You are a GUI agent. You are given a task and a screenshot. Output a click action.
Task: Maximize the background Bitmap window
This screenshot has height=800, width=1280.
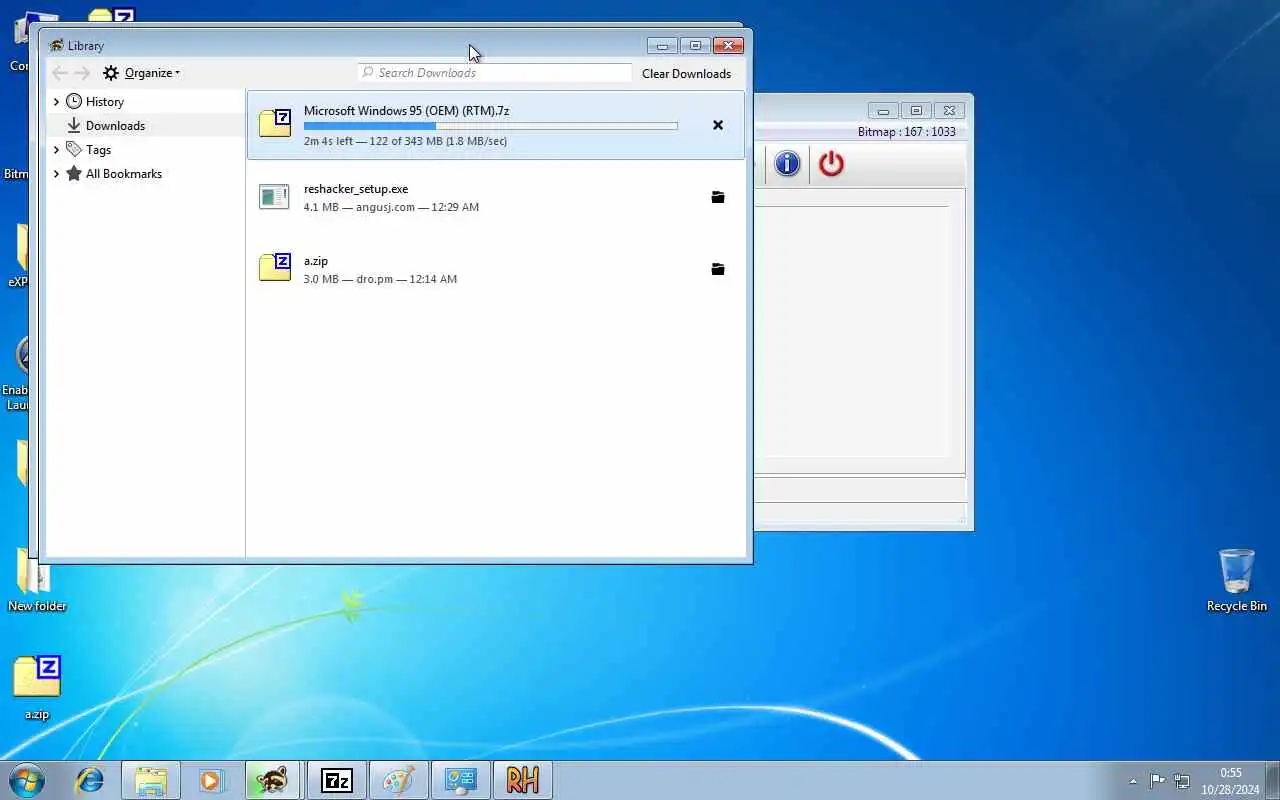916,111
